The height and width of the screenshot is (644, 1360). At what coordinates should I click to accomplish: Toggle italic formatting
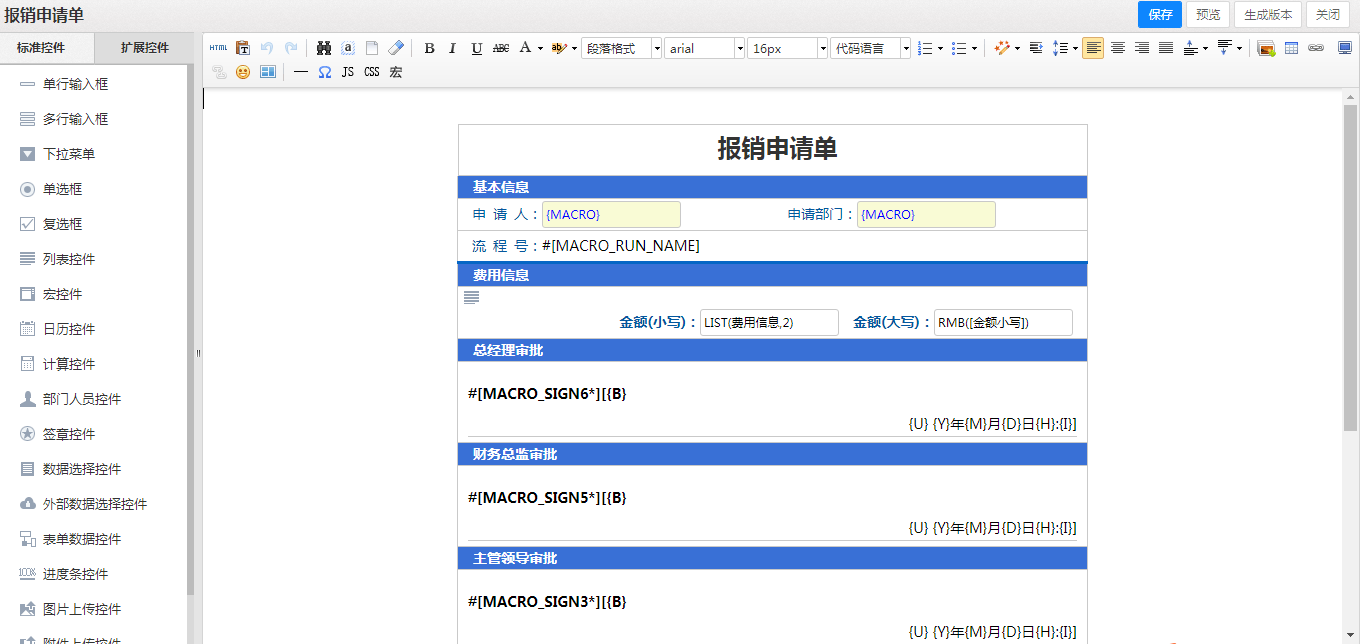452,48
